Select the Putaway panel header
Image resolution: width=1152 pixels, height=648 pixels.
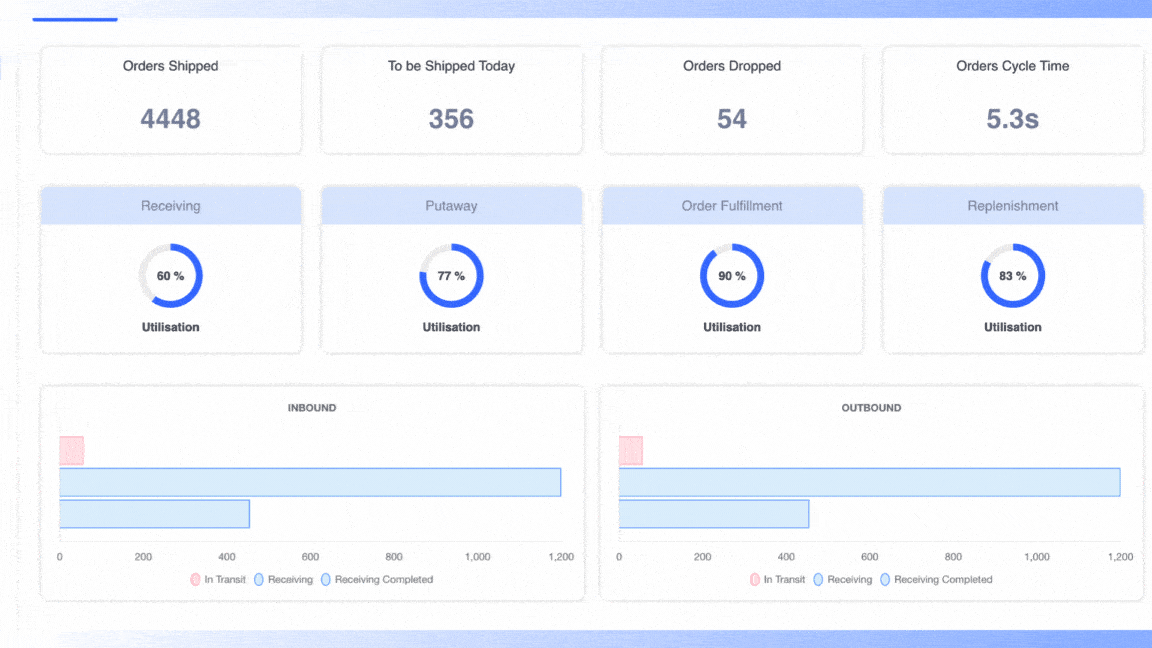(451, 206)
